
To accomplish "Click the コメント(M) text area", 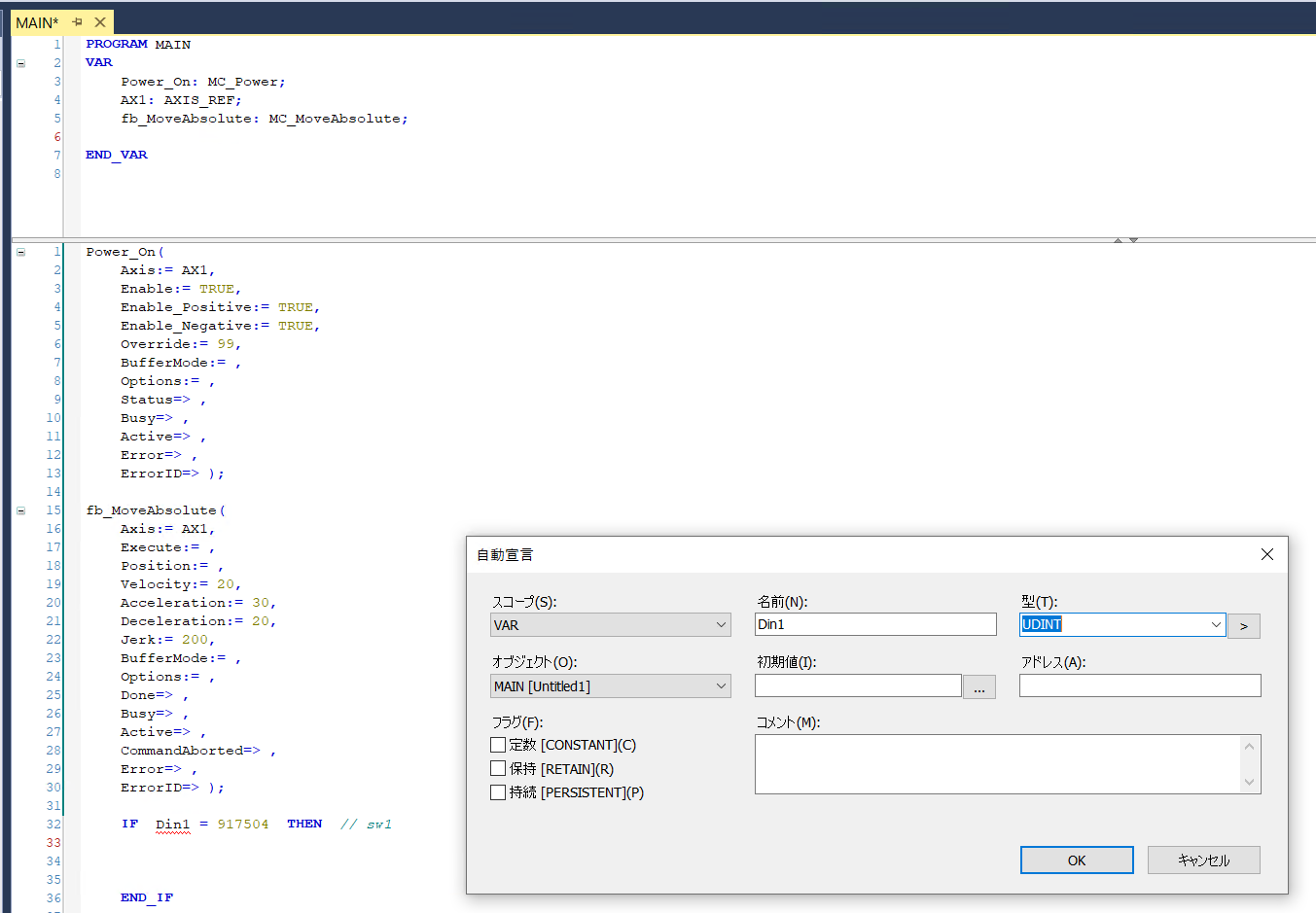I will (x=998, y=764).
